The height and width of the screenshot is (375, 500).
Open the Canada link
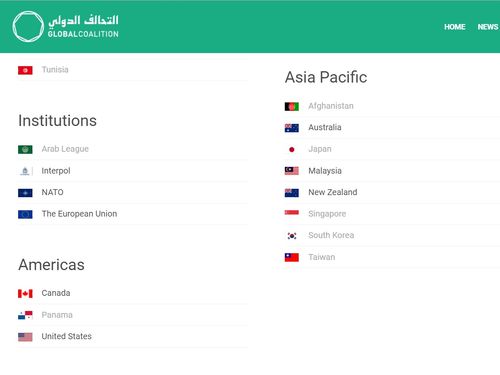click(x=56, y=293)
